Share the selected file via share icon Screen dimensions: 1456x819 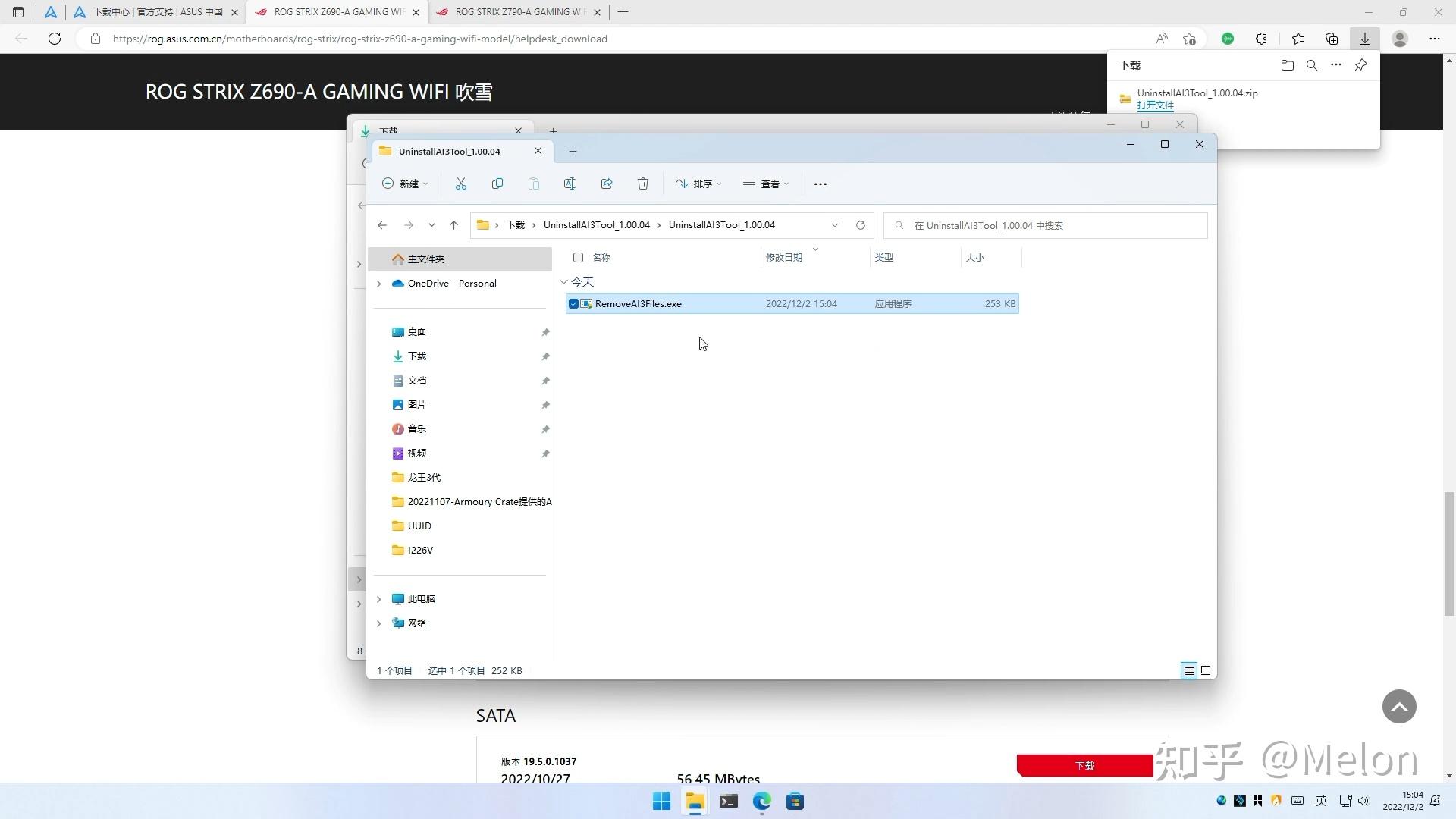[607, 184]
